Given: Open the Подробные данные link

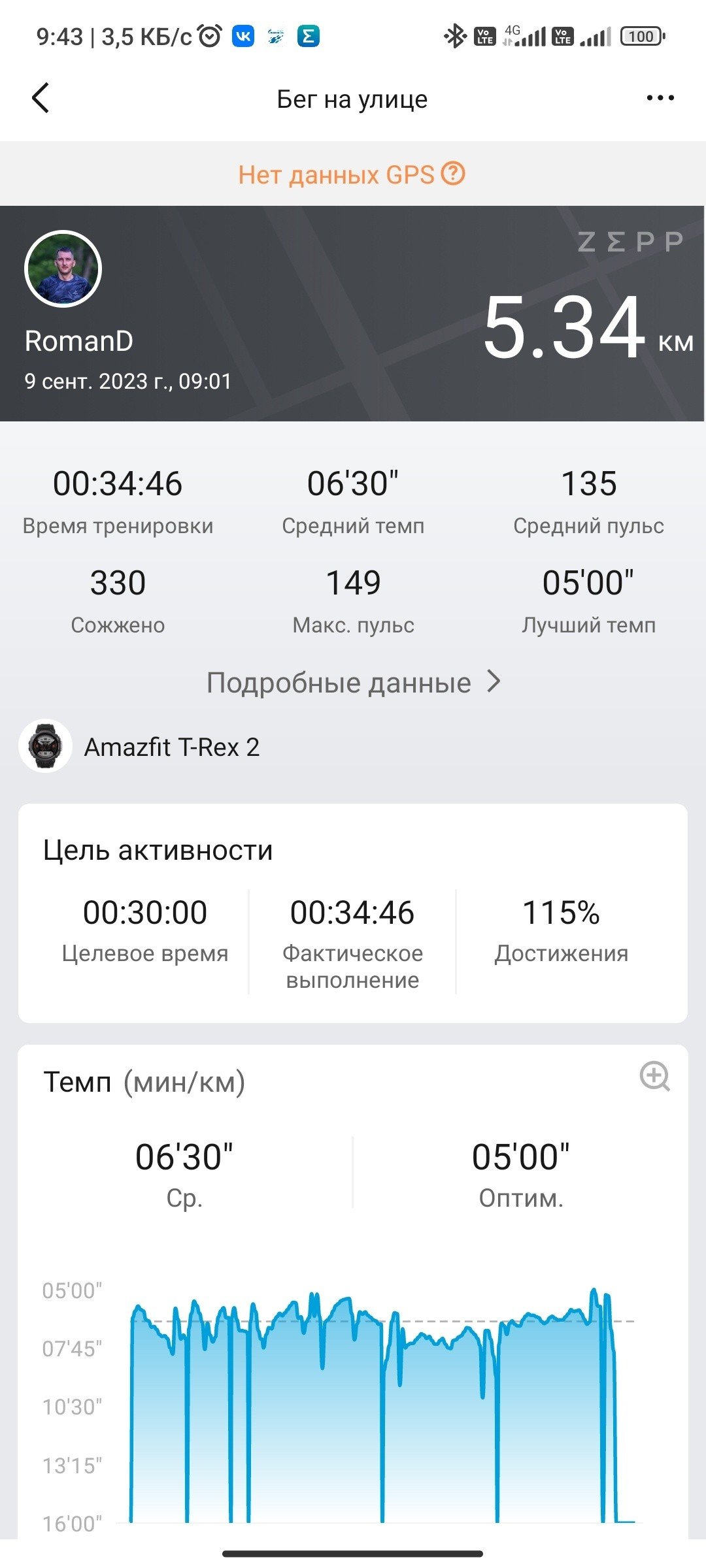Looking at the screenshot, I should click(354, 682).
